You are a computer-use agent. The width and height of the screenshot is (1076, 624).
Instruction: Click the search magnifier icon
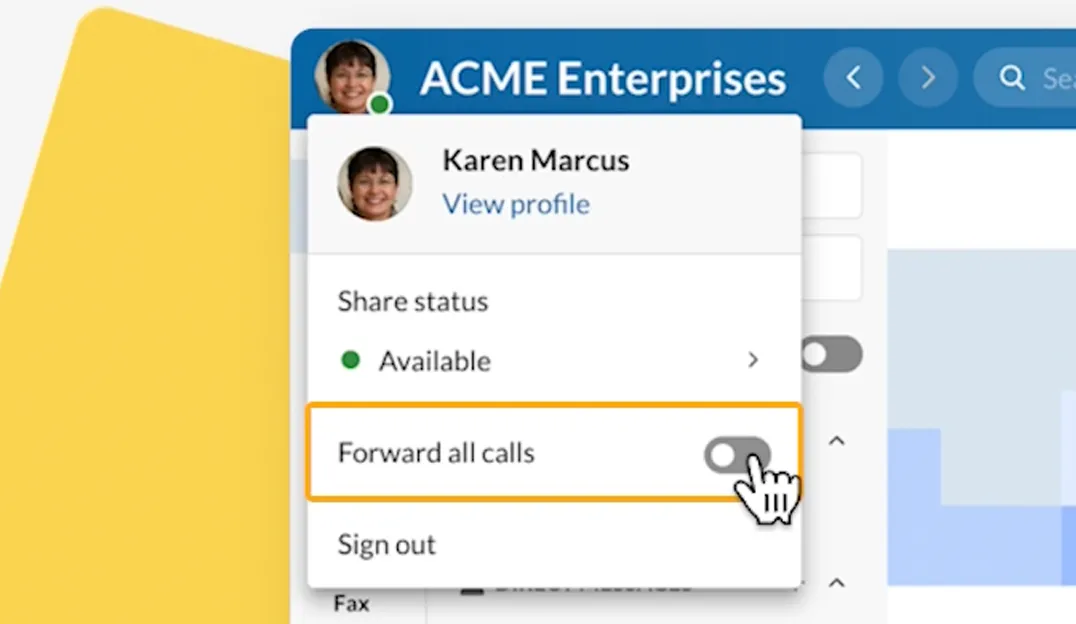point(1012,77)
